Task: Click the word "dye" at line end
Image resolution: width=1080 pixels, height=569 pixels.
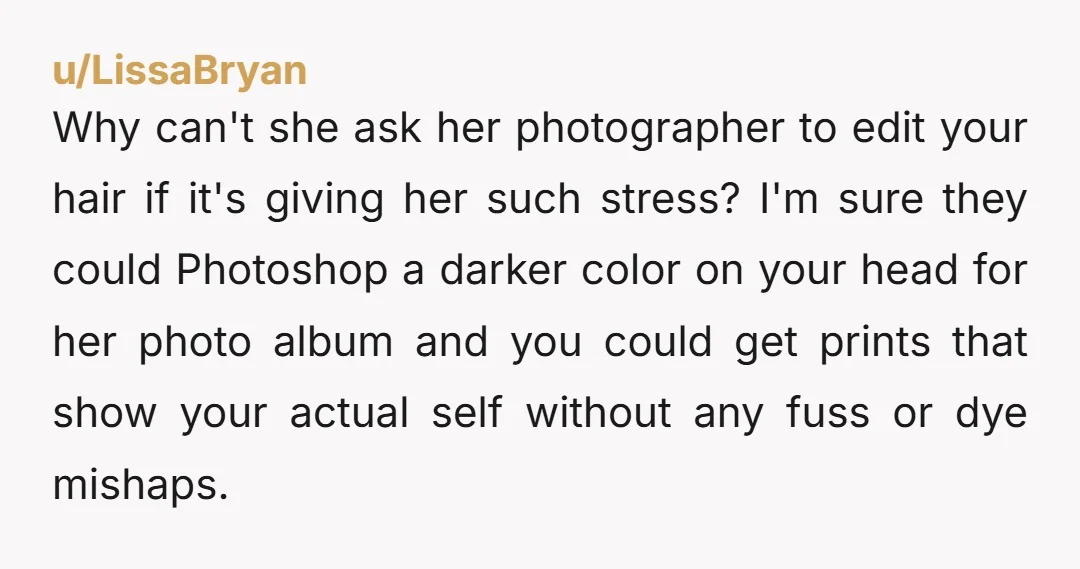Action: 991,413
